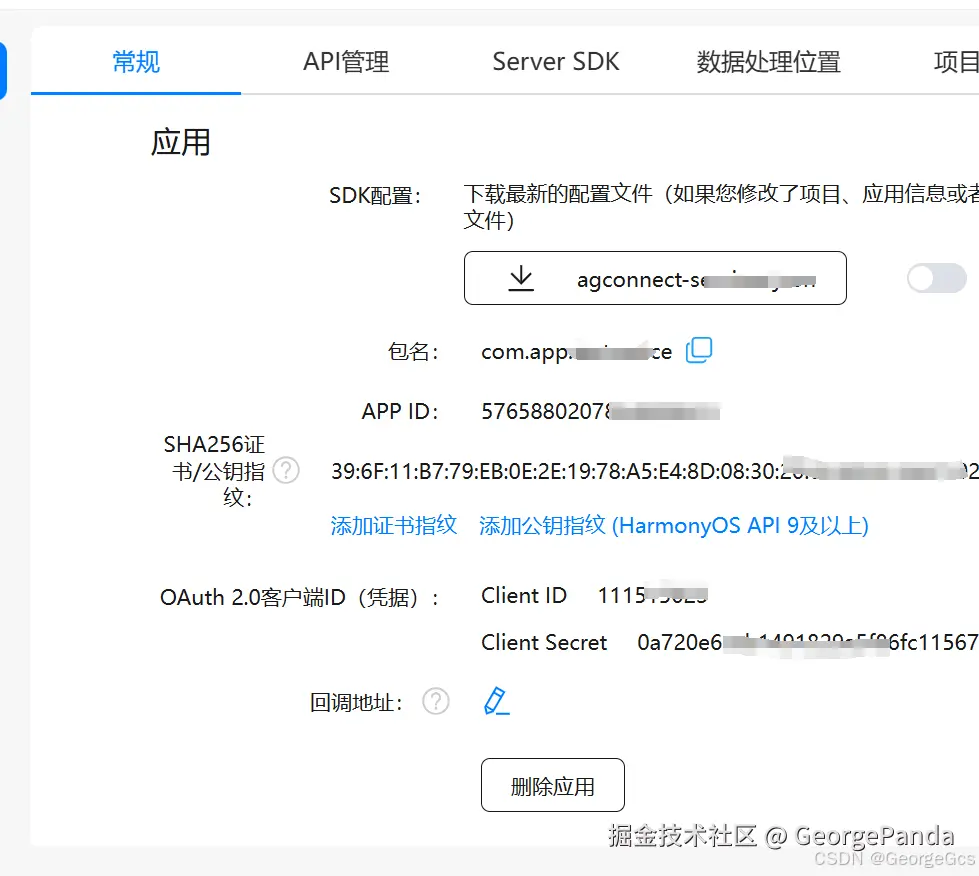Go to the 数据处理位置 tab

coord(769,62)
